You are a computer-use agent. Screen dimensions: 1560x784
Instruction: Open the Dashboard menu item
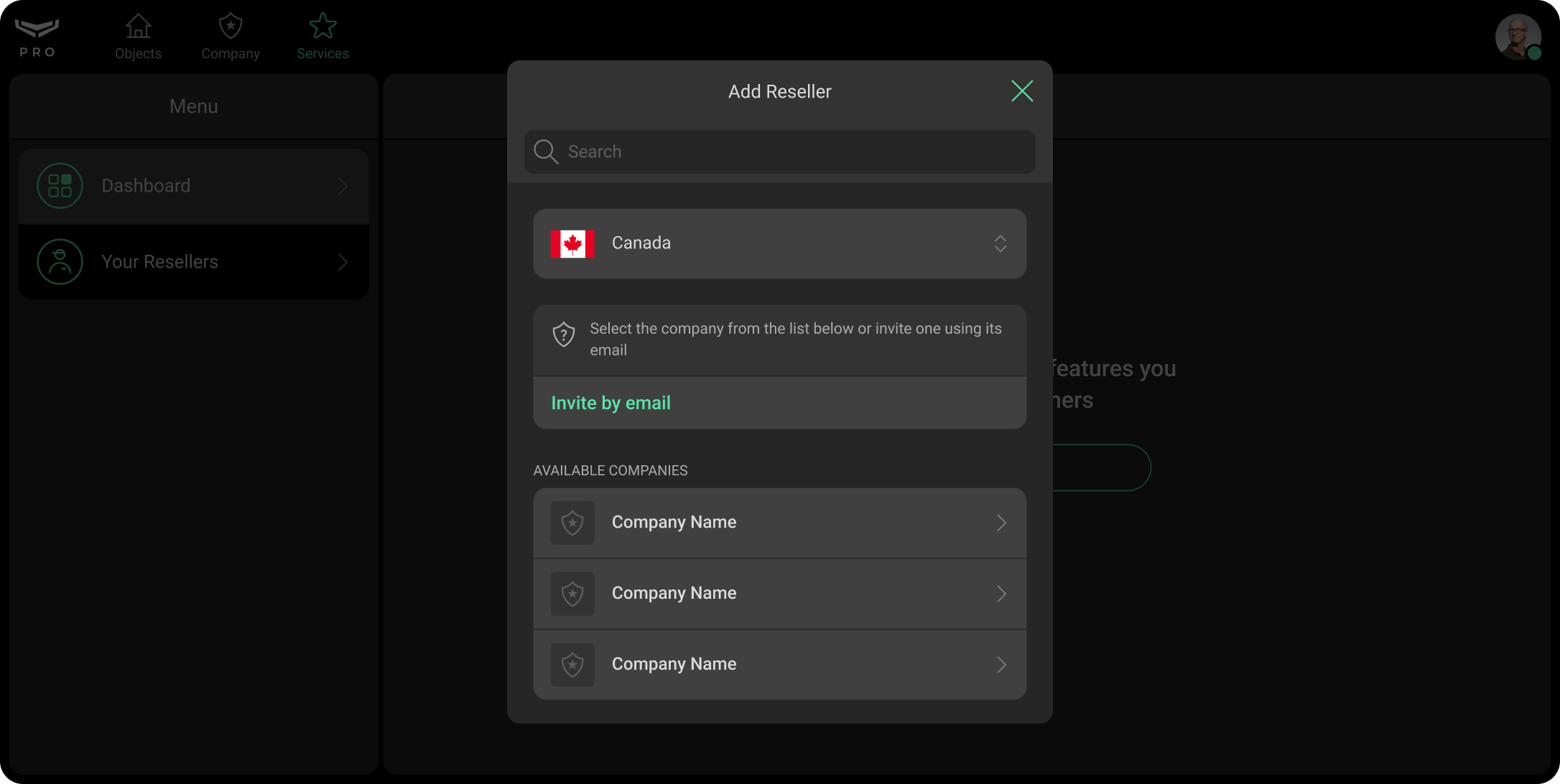(x=193, y=185)
